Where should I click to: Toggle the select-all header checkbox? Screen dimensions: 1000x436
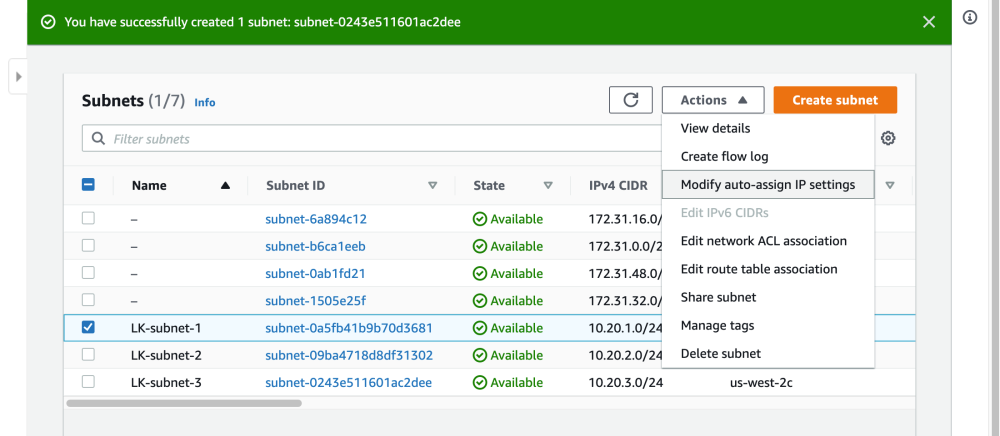(88, 185)
